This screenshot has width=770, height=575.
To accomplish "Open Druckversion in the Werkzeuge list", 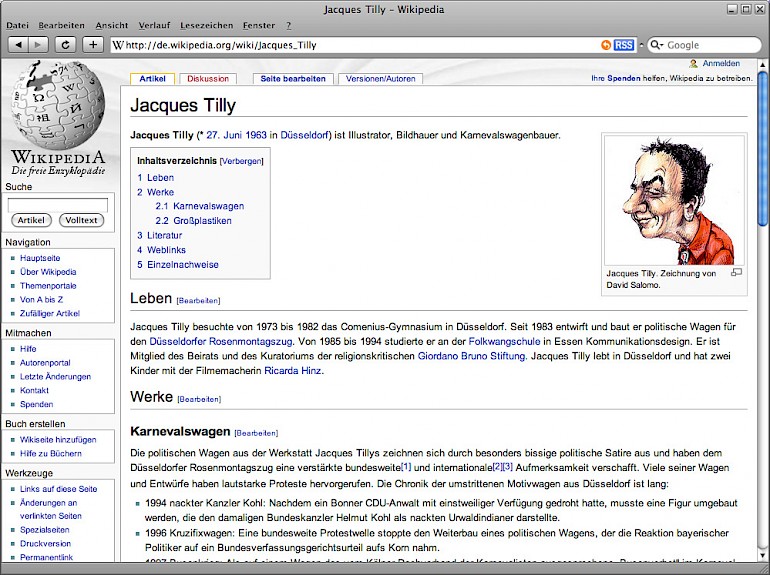I will 45,543.
